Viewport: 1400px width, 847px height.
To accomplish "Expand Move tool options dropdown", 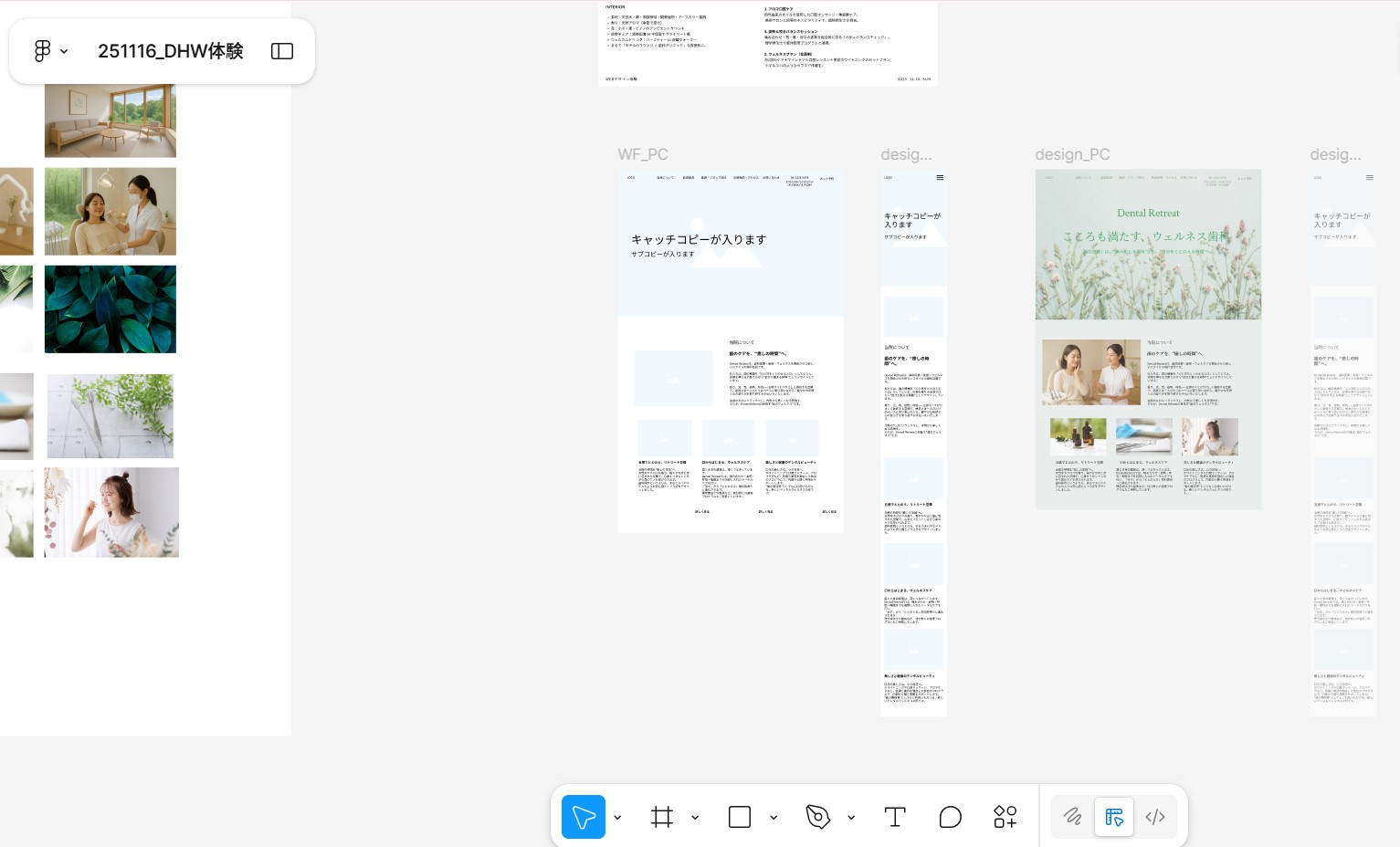I will tap(618, 817).
